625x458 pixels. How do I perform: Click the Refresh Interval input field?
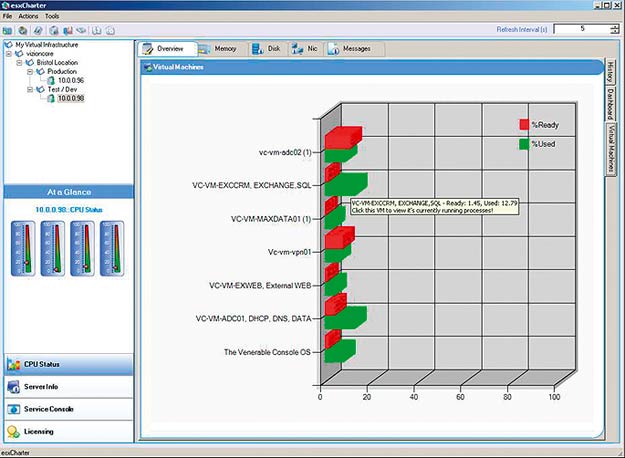(582, 30)
